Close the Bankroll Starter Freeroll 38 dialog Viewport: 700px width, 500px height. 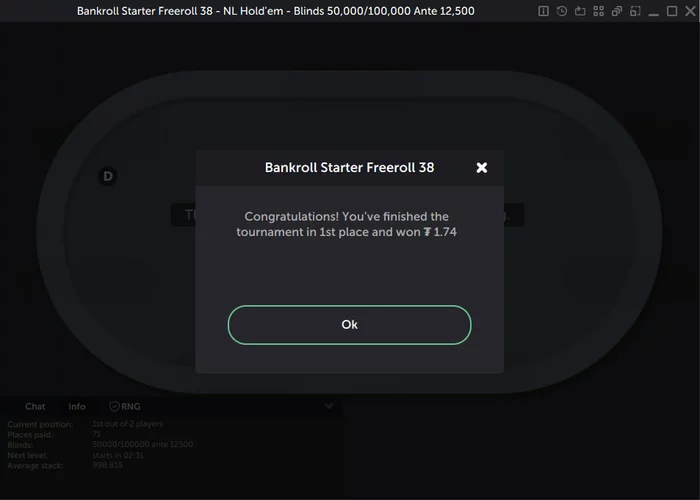482,167
